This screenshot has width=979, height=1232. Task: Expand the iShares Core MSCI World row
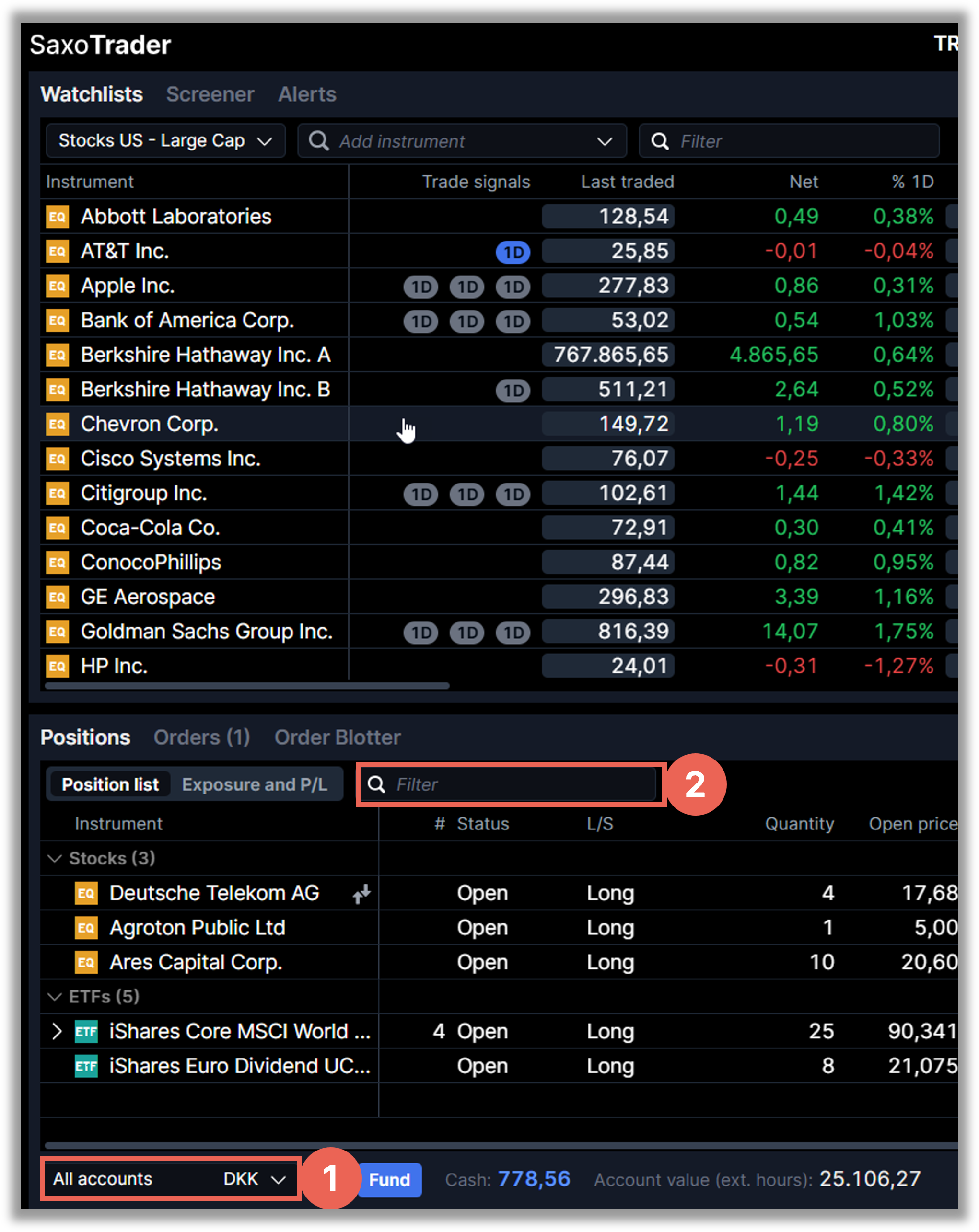click(56, 1031)
